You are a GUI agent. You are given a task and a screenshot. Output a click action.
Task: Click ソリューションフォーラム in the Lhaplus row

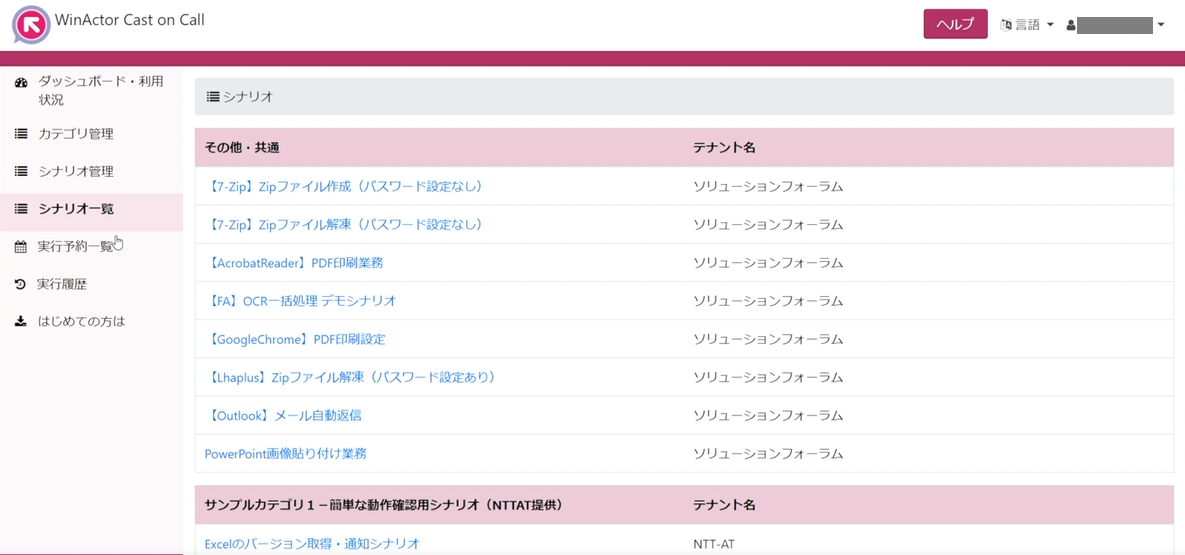tap(768, 377)
